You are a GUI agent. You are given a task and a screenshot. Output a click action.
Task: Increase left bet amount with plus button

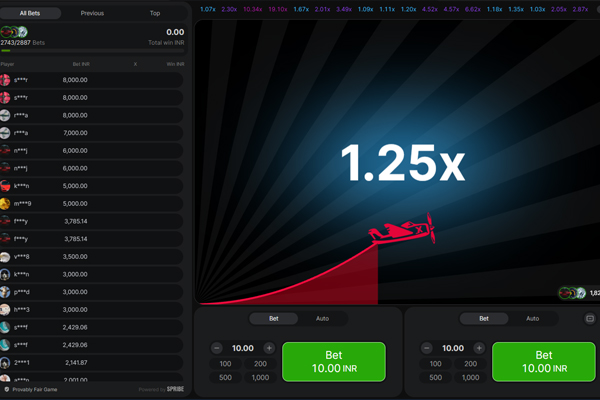click(270, 348)
